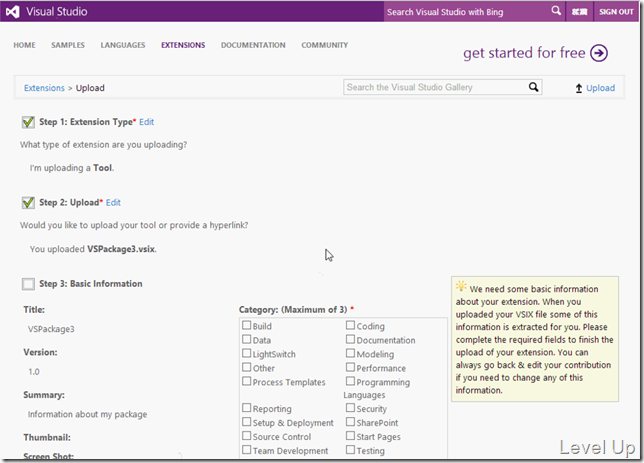Click the Upload breadcrumb text
Screen dimensions: 644x463
pos(90,88)
